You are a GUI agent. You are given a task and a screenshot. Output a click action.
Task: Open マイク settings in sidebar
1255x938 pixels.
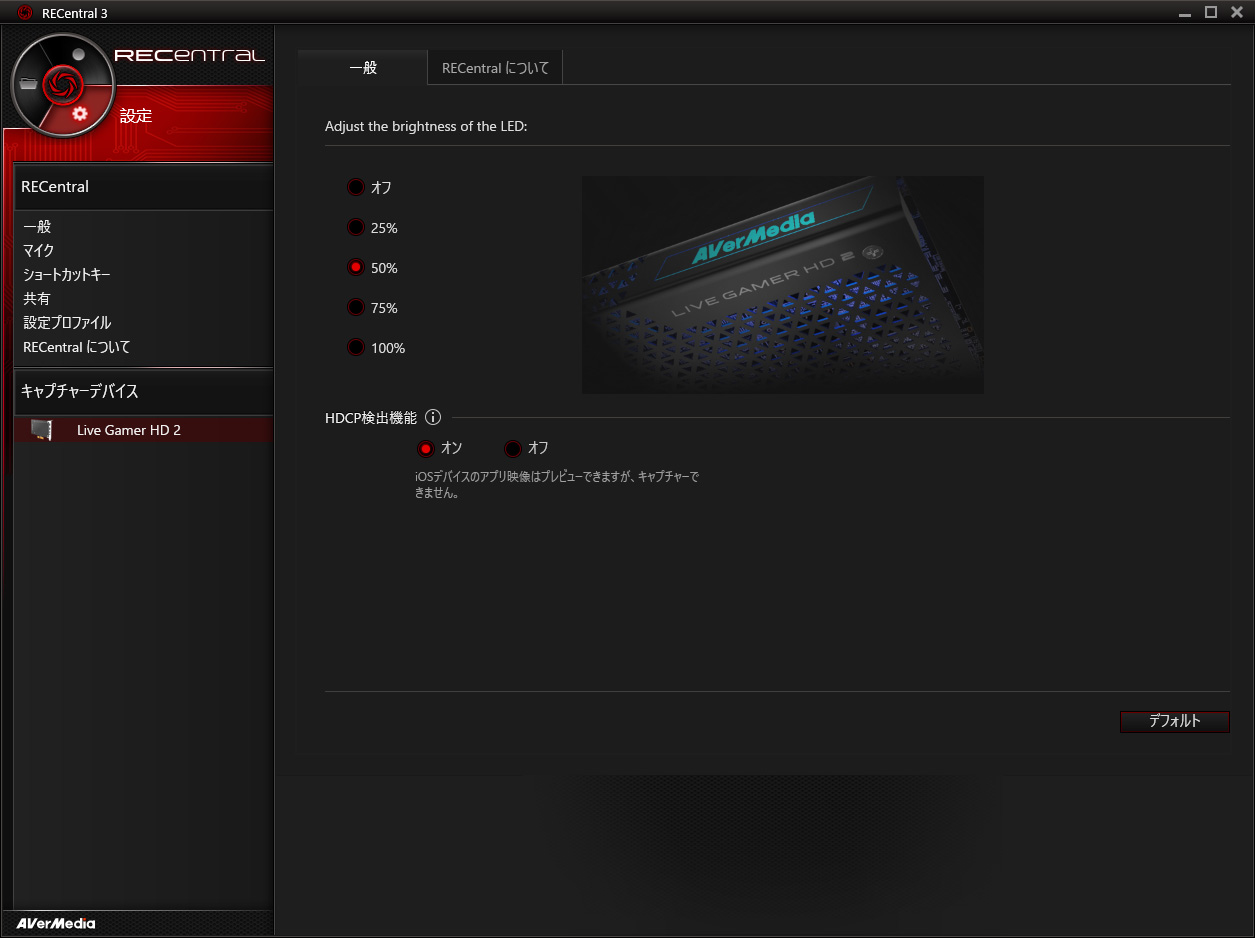[x=39, y=251]
